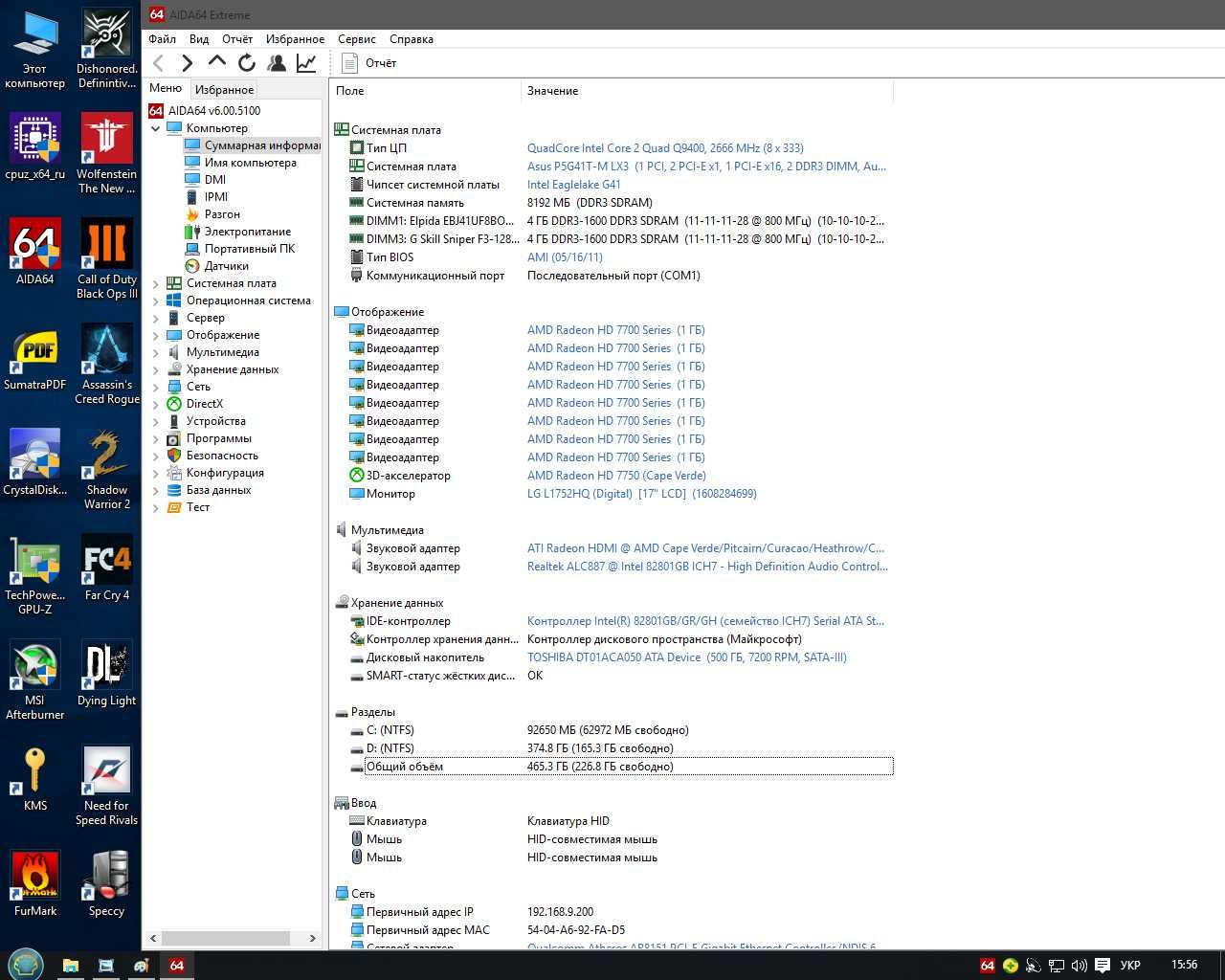Select Датчики tree item
1225x980 pixels.
216,266
